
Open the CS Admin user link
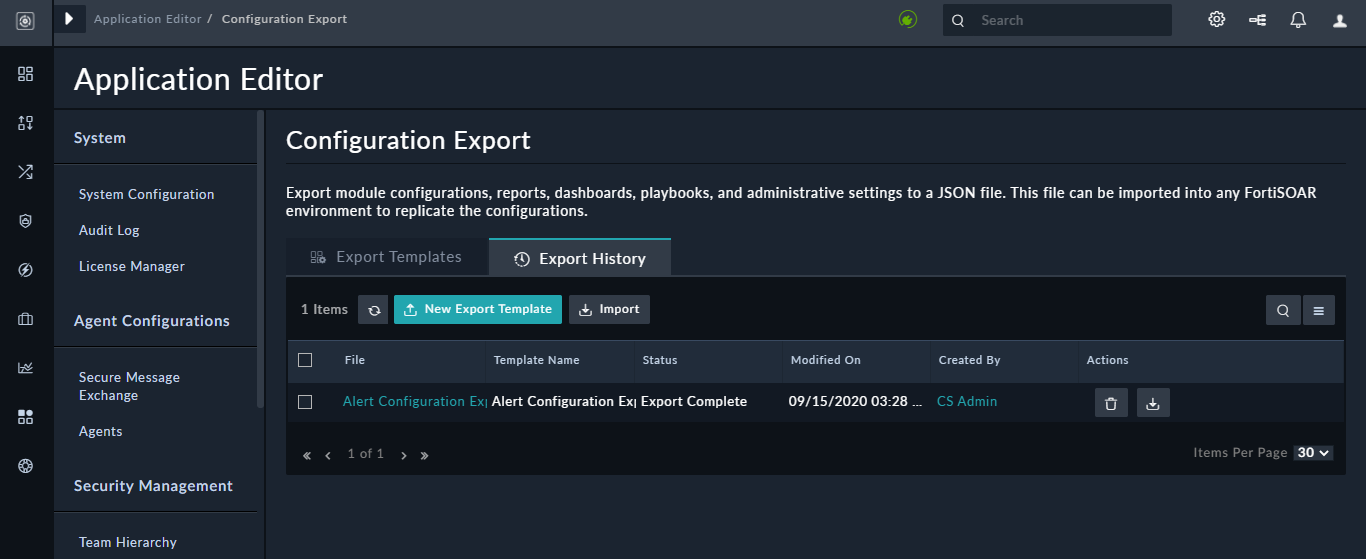point(967,402)
